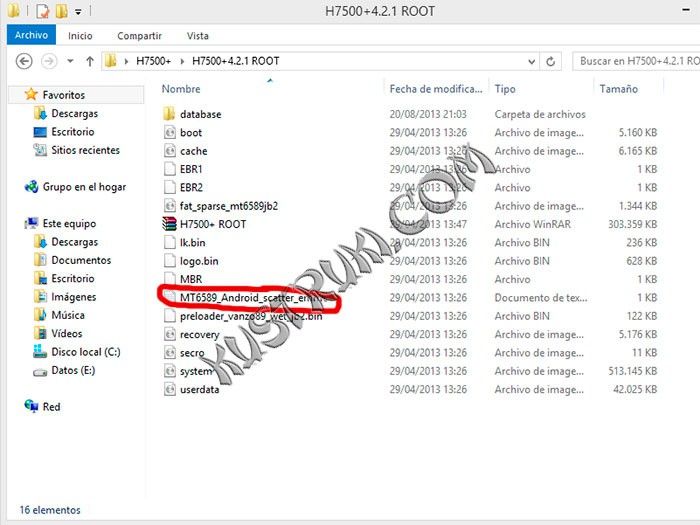Select the secro image file icon
This screenshot has width=700, height=525.
pos(170,352)
